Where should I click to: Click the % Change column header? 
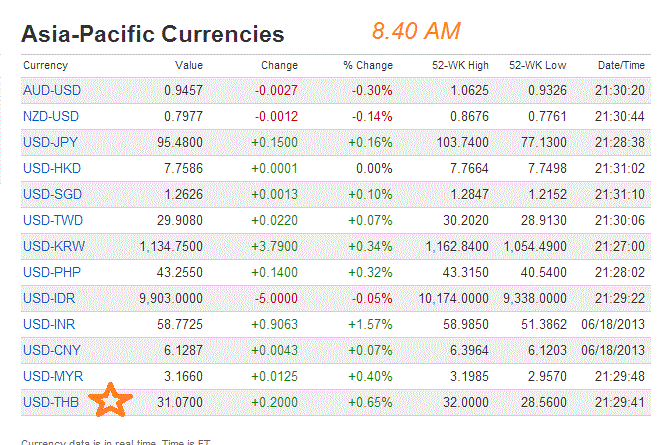pos(366,65)
